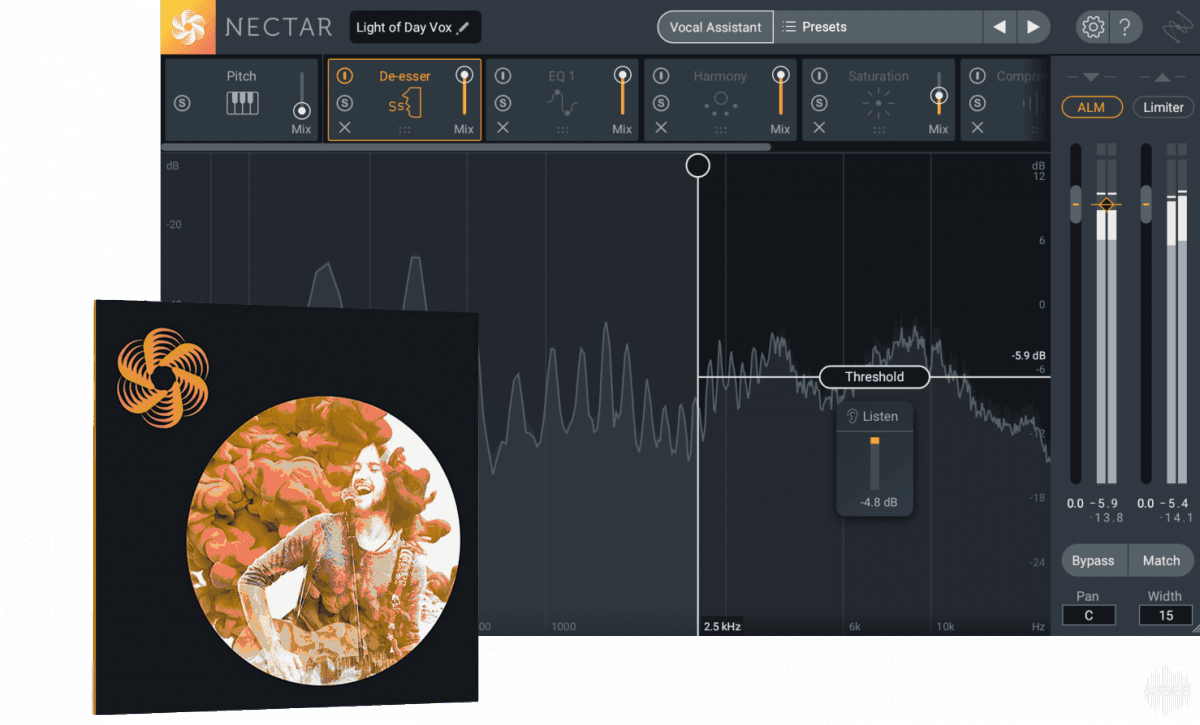Viewport: 1200px width, 725px height.
Task: Solo the Saturation module
Action: pos(819,103)
